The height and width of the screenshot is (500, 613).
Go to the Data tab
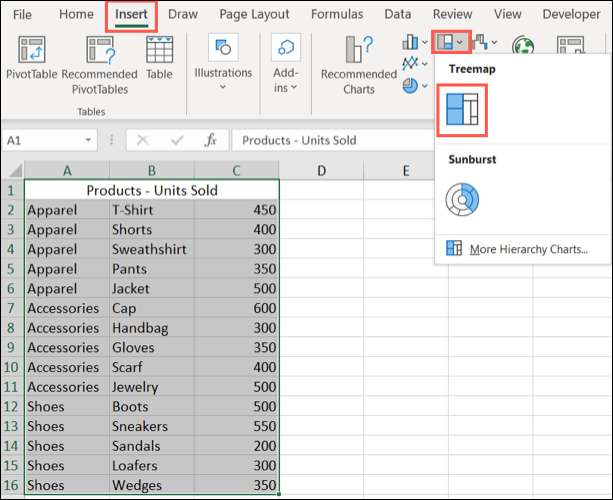(x=397, y=14)
